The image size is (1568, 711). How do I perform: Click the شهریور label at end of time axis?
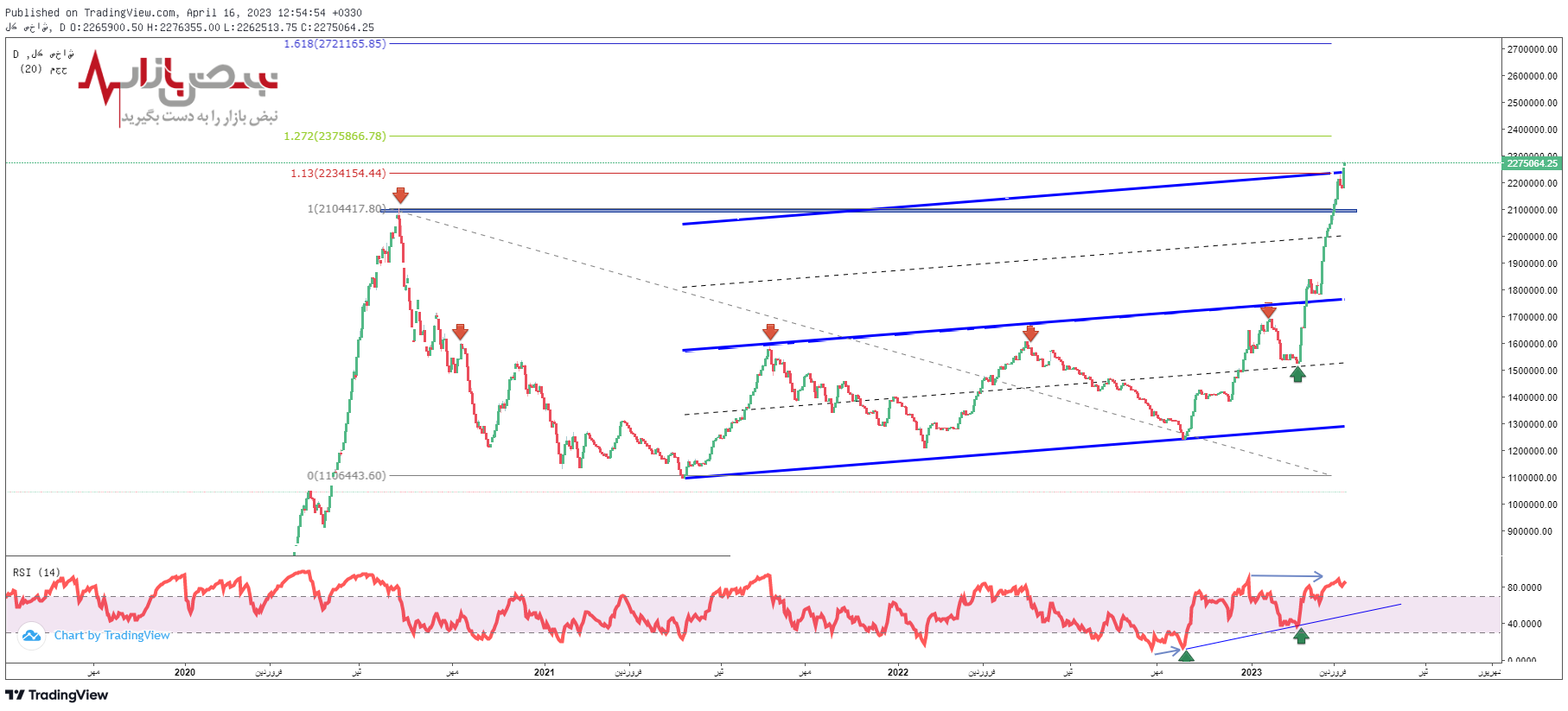click(x=1489, y=672)
